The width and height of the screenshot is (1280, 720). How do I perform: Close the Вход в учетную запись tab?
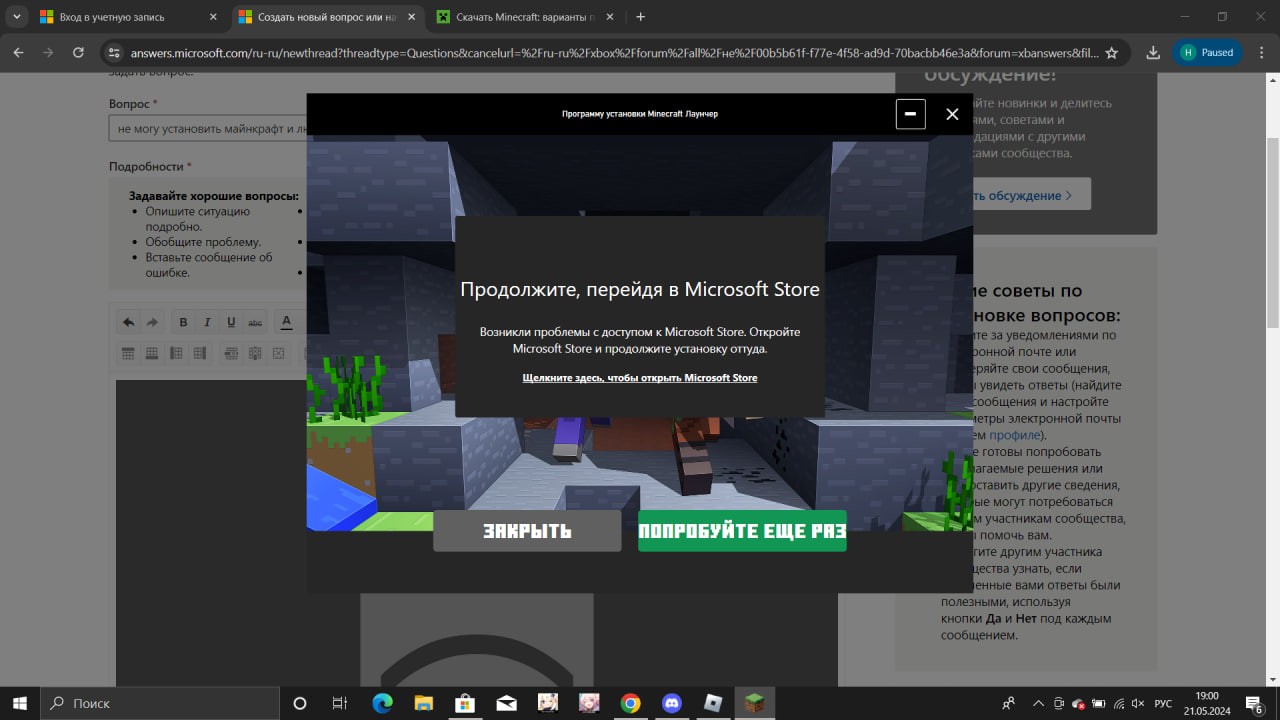213,17
